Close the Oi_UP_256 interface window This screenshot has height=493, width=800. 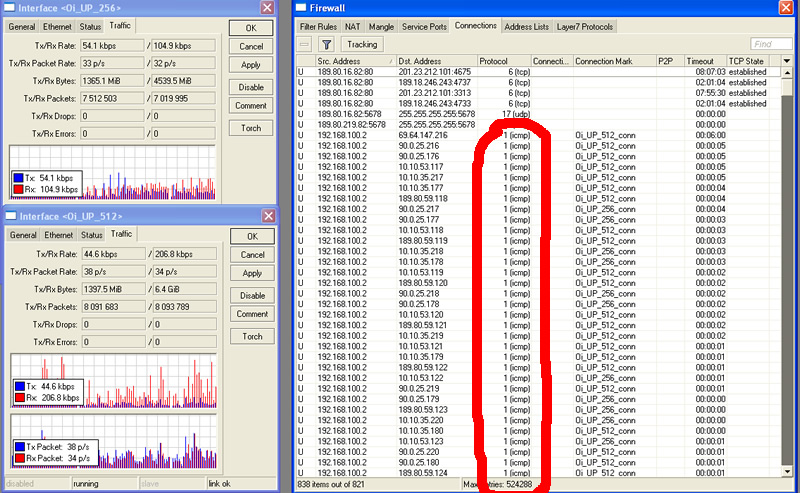pos(267,8)
